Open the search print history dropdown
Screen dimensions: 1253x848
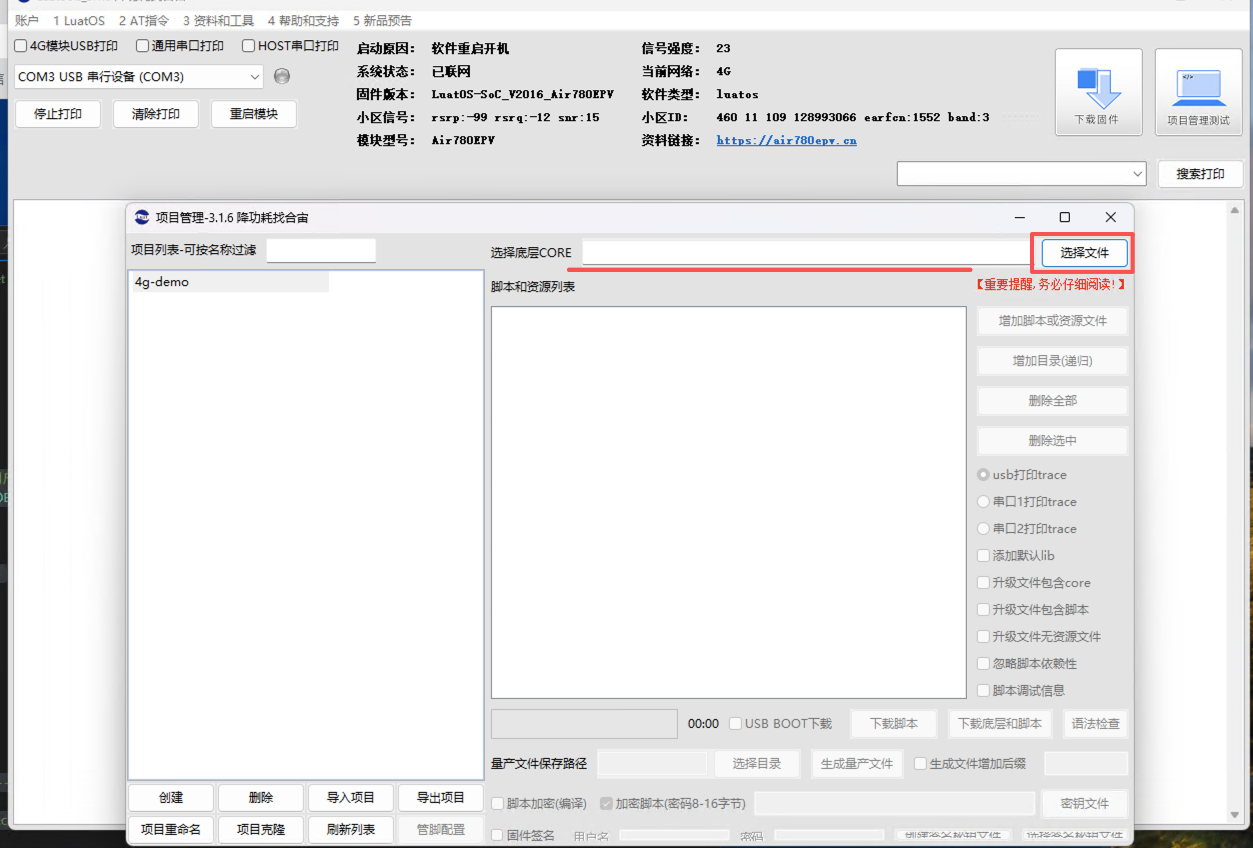1137,174
